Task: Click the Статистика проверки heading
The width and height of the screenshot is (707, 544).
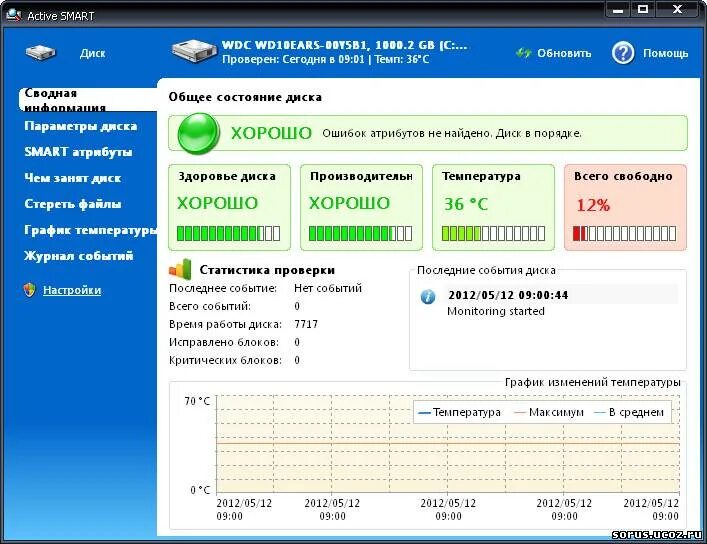Action: [267, 270]
